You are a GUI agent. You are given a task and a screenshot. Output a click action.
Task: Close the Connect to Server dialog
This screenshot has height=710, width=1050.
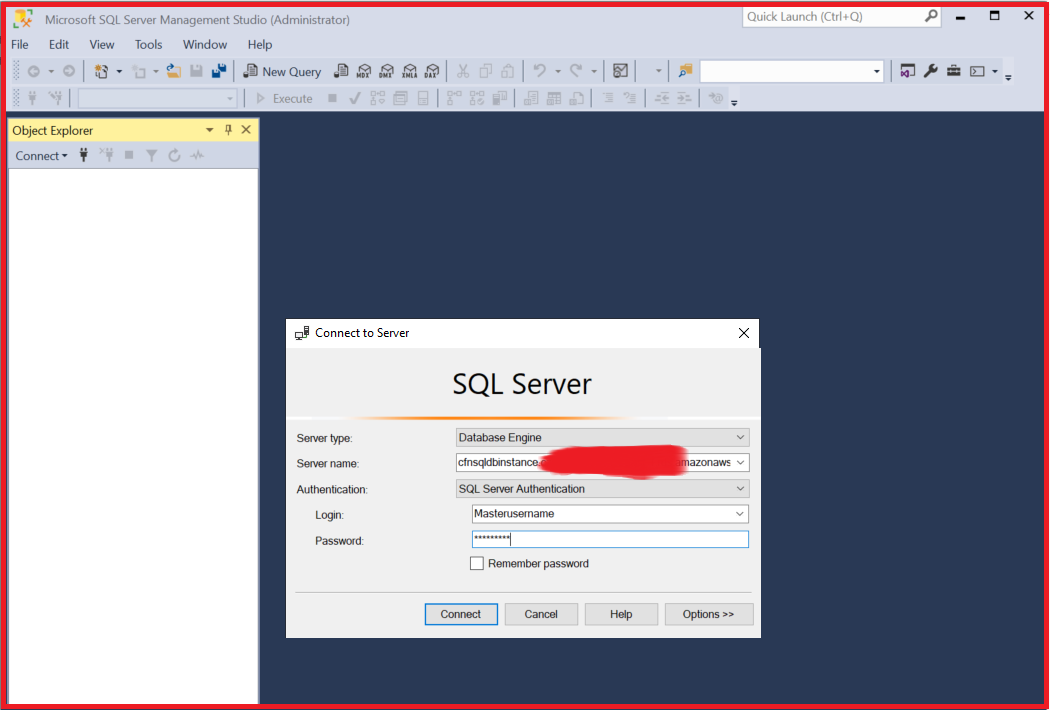(743, 333)
